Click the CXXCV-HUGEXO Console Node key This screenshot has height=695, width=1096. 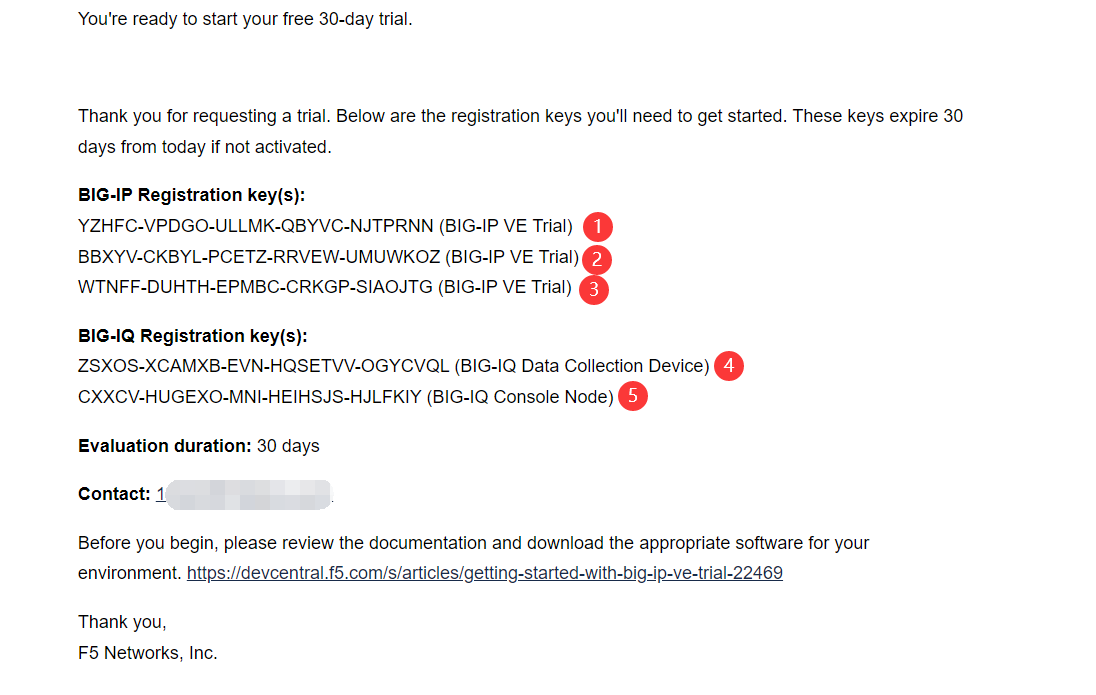coord(250,397)
